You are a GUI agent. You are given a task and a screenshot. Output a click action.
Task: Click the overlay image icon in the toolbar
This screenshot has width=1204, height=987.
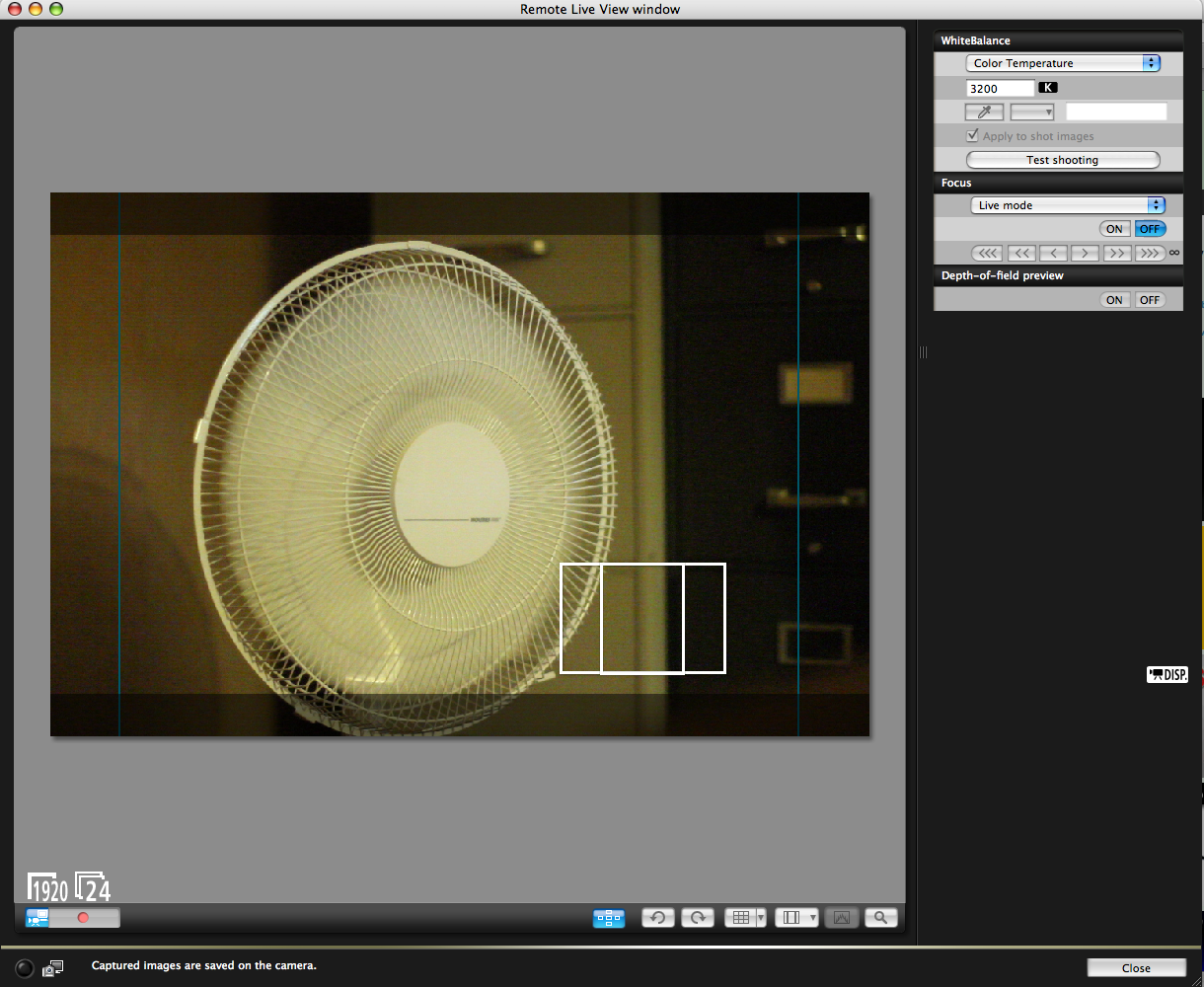pos(841,918)
